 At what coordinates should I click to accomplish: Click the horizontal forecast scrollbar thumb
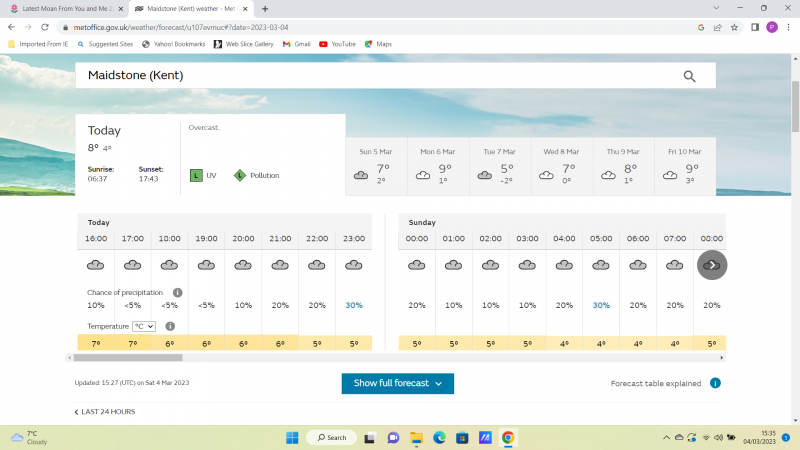point(128,358)
